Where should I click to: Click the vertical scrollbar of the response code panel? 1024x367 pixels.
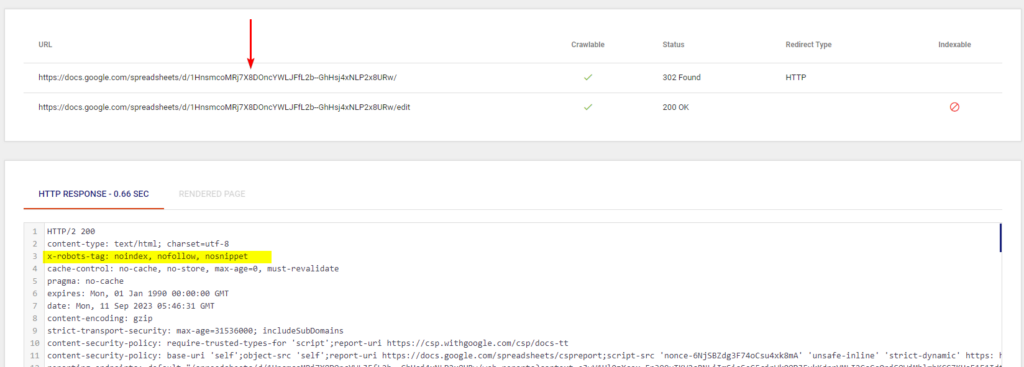(x=1000, y=238)
